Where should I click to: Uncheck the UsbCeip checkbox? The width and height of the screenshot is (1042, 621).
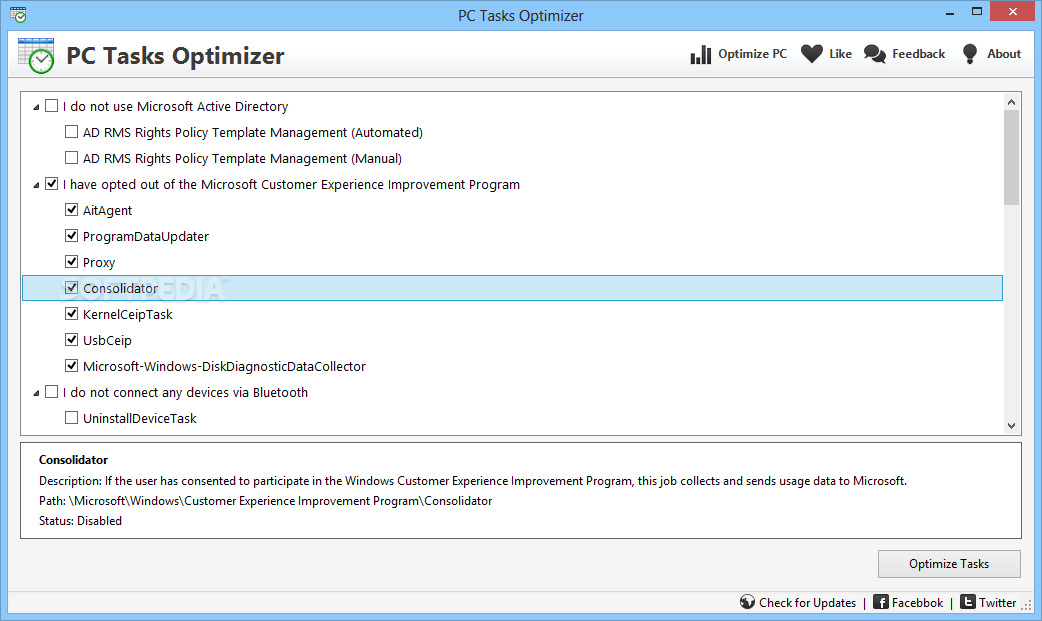71,339
